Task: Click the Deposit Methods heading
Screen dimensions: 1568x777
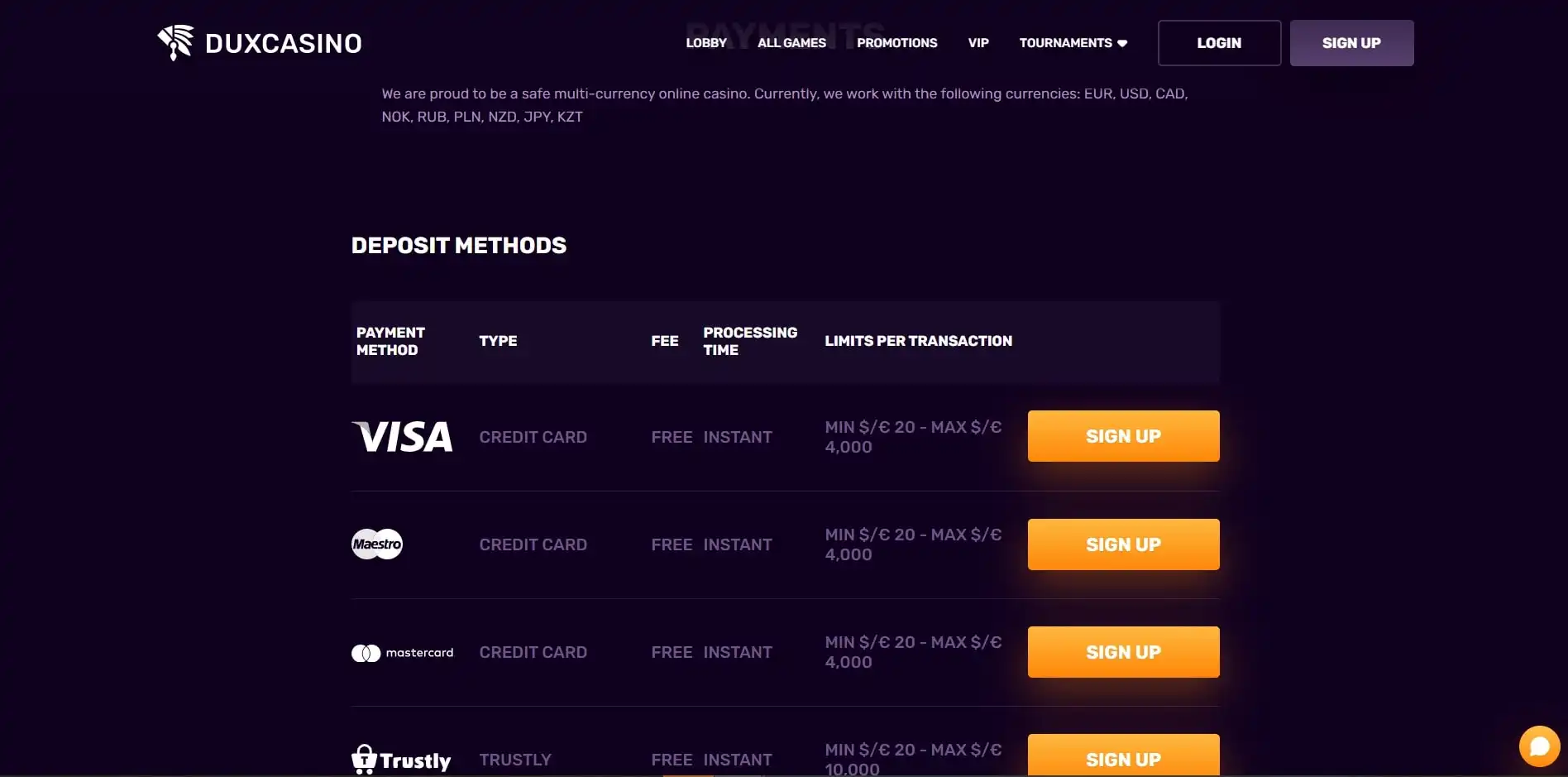Action: (x=459, y=246)
